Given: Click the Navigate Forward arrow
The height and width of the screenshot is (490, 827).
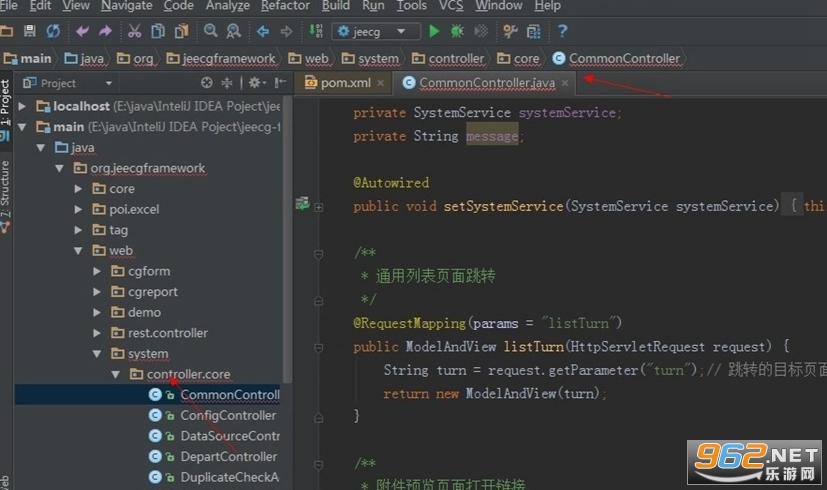Looking at the screenshot, I should click(286, 32).
